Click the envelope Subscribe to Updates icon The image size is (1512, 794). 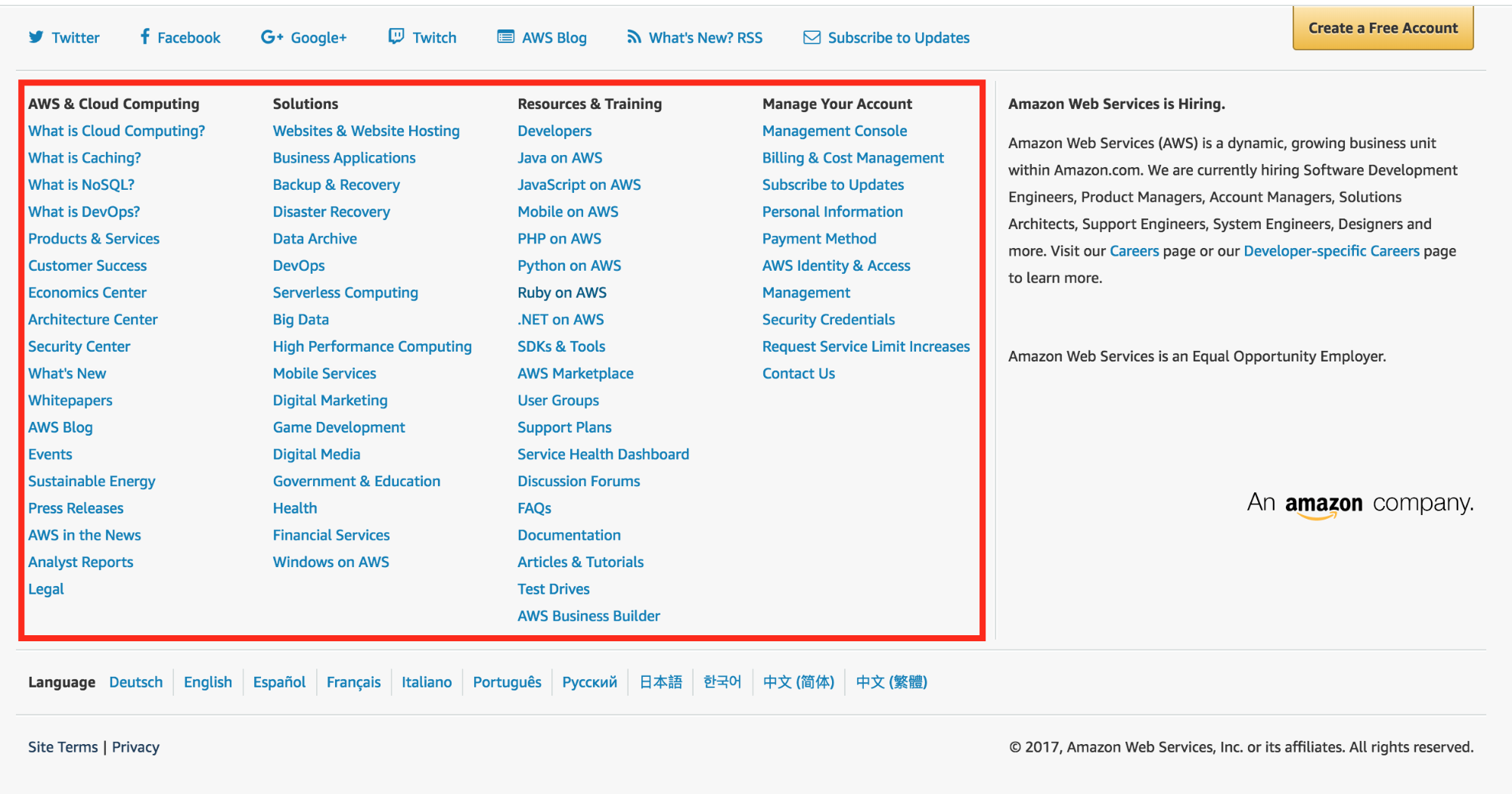(812, 37)
